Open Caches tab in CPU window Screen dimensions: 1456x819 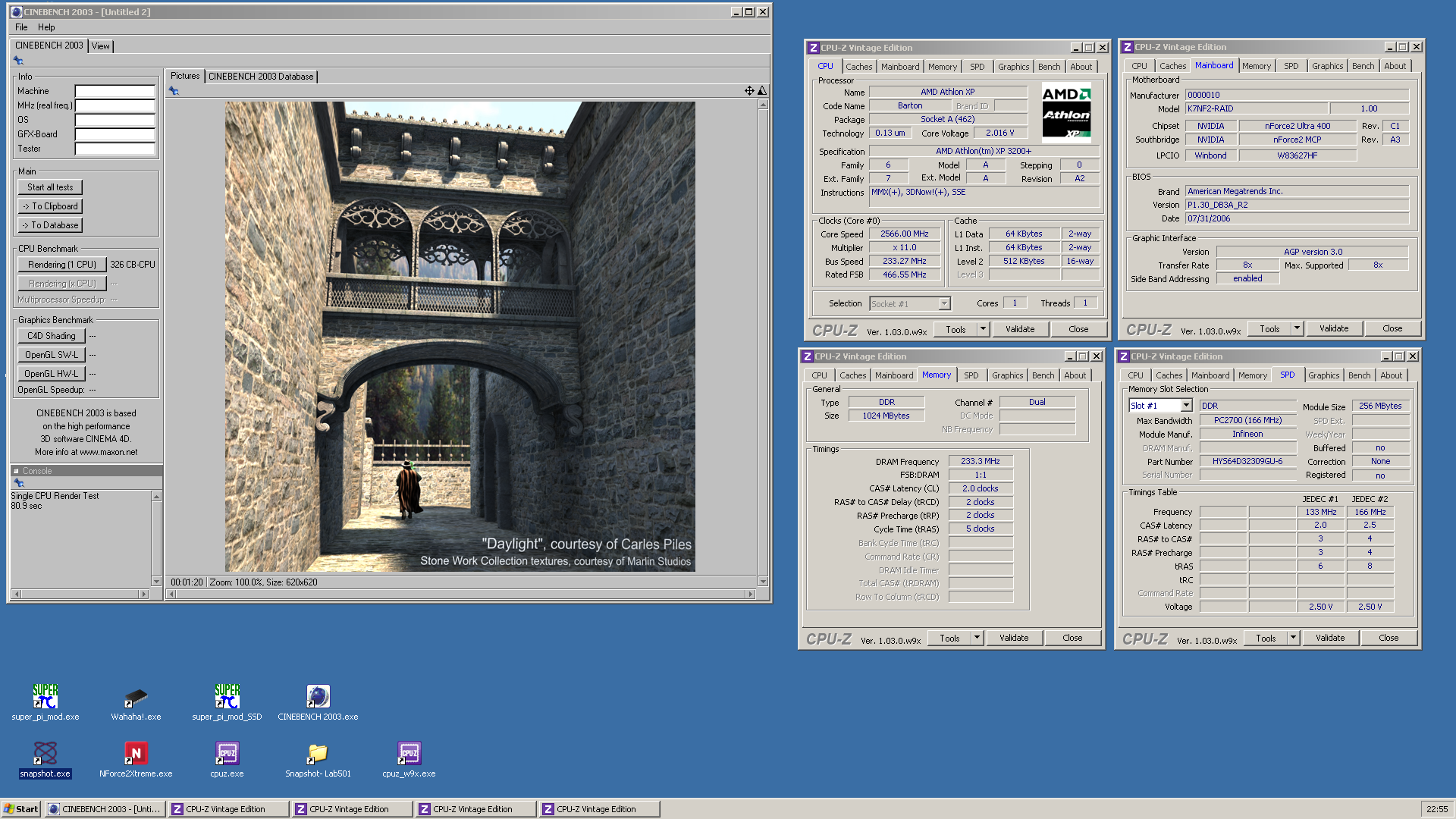(x=858, y=67)
